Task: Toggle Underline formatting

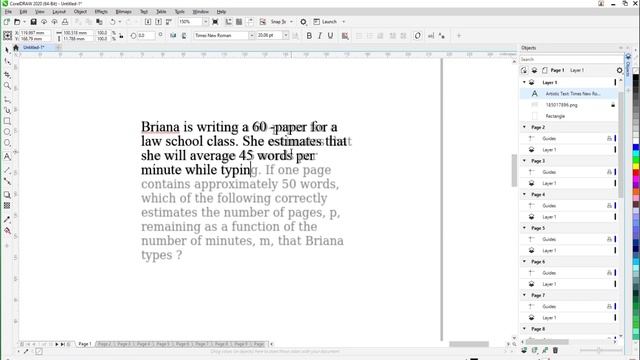Action: [330, 36]
